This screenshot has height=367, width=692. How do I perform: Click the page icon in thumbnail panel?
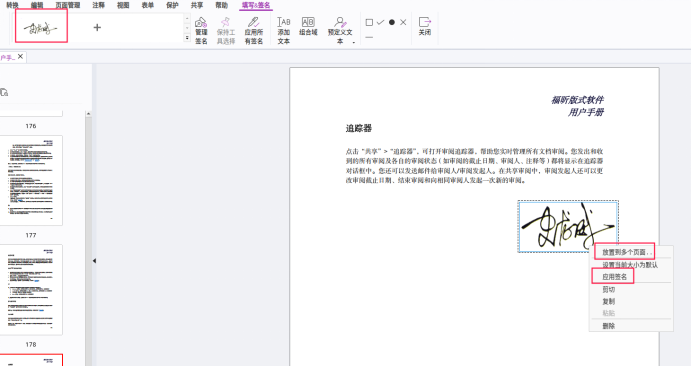4,92
